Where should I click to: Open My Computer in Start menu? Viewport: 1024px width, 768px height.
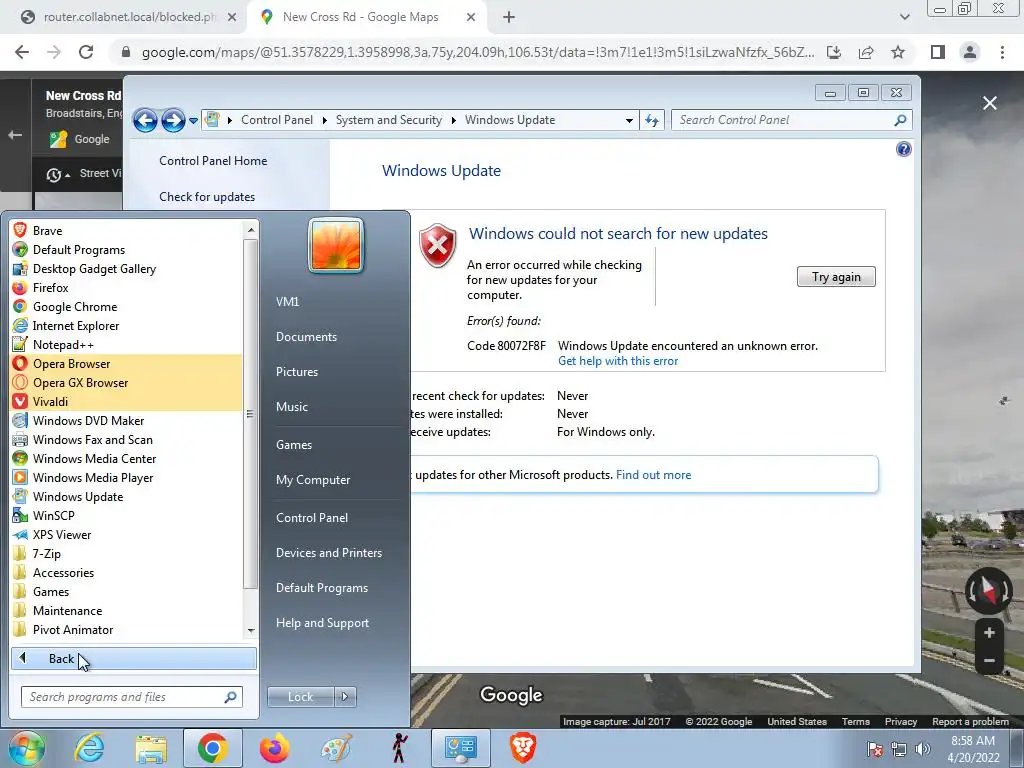point(313,480)
